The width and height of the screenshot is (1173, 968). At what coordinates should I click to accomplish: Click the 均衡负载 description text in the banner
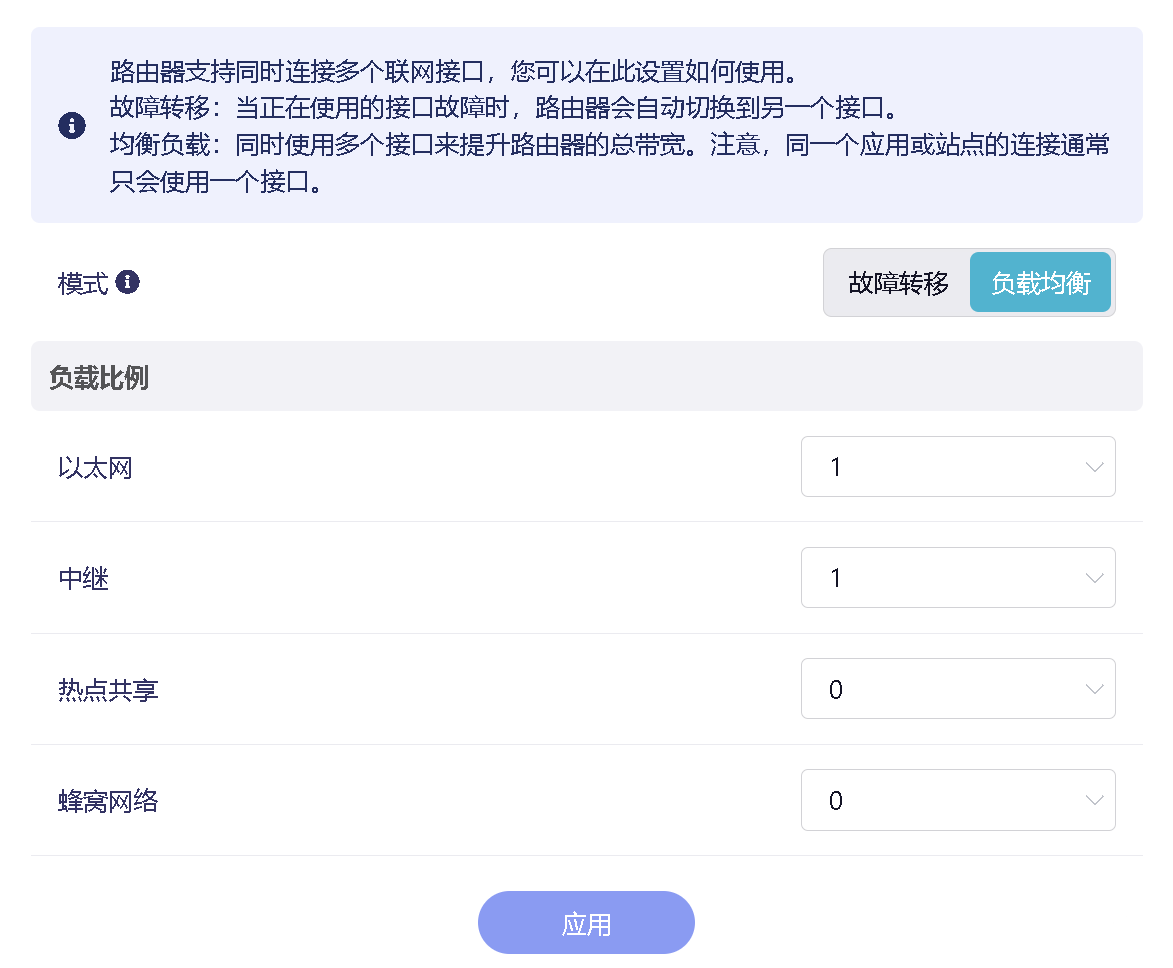pyautogui.click(x=609, y=146)
